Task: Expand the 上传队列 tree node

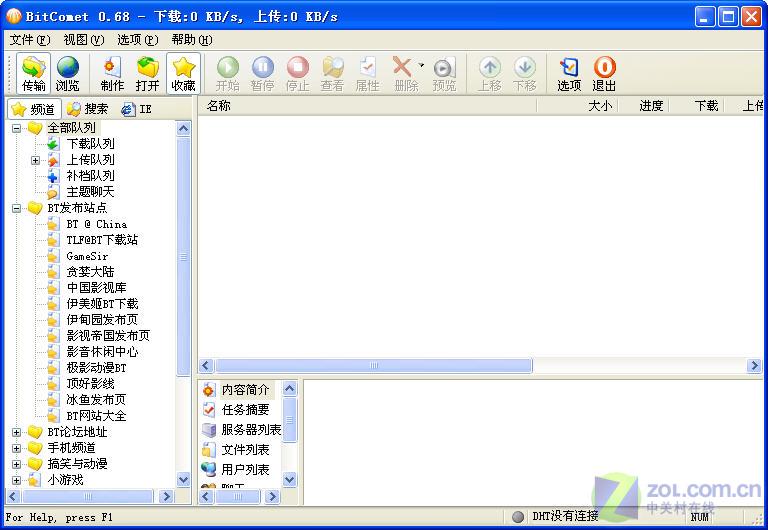Action: tap(35, 160)
